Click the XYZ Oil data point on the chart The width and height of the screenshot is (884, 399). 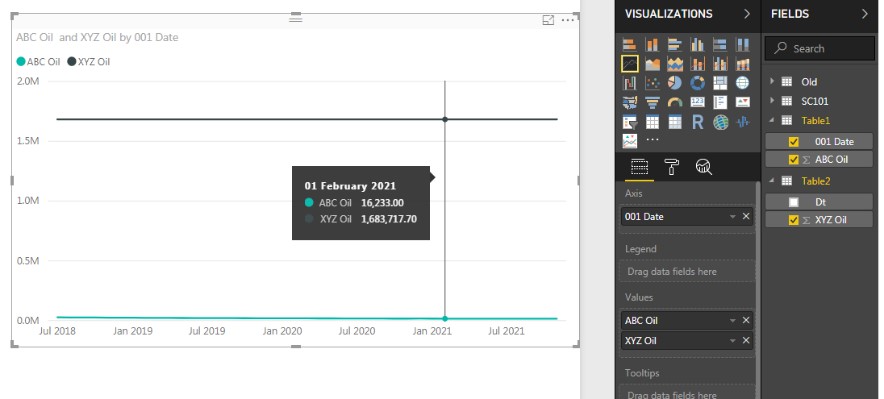coord(445,119)
